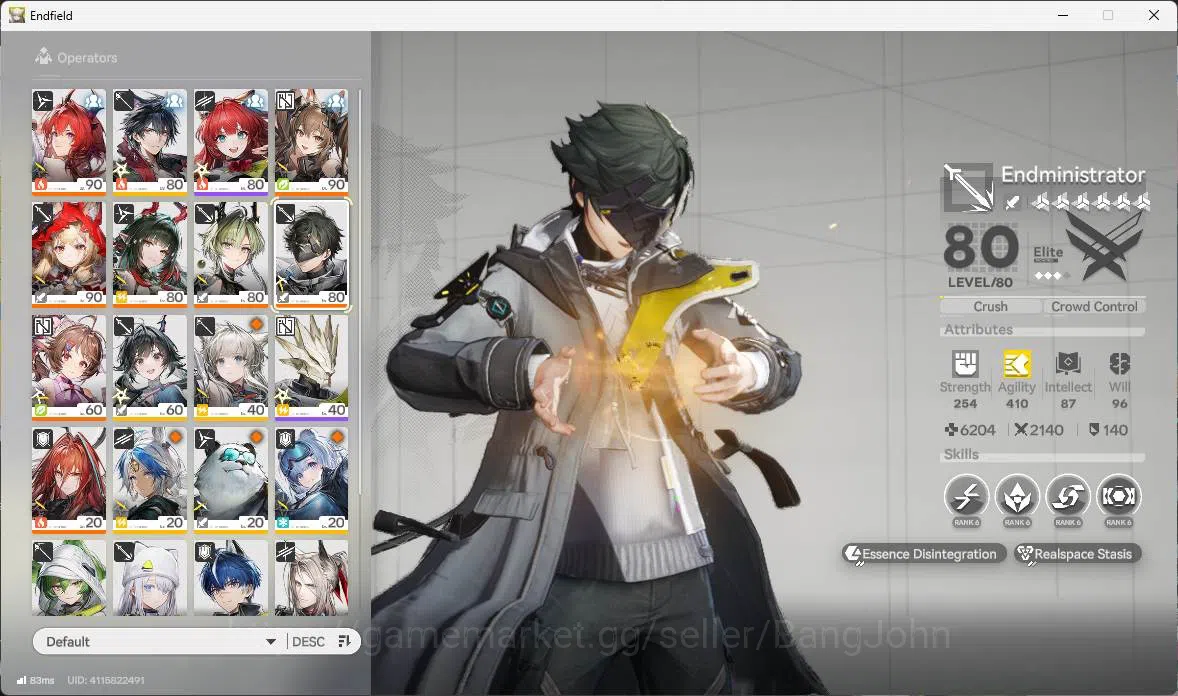Click the LEVEL/80 label
Viewport: 1178px width, 696px height.
click(x=980, y=283)
